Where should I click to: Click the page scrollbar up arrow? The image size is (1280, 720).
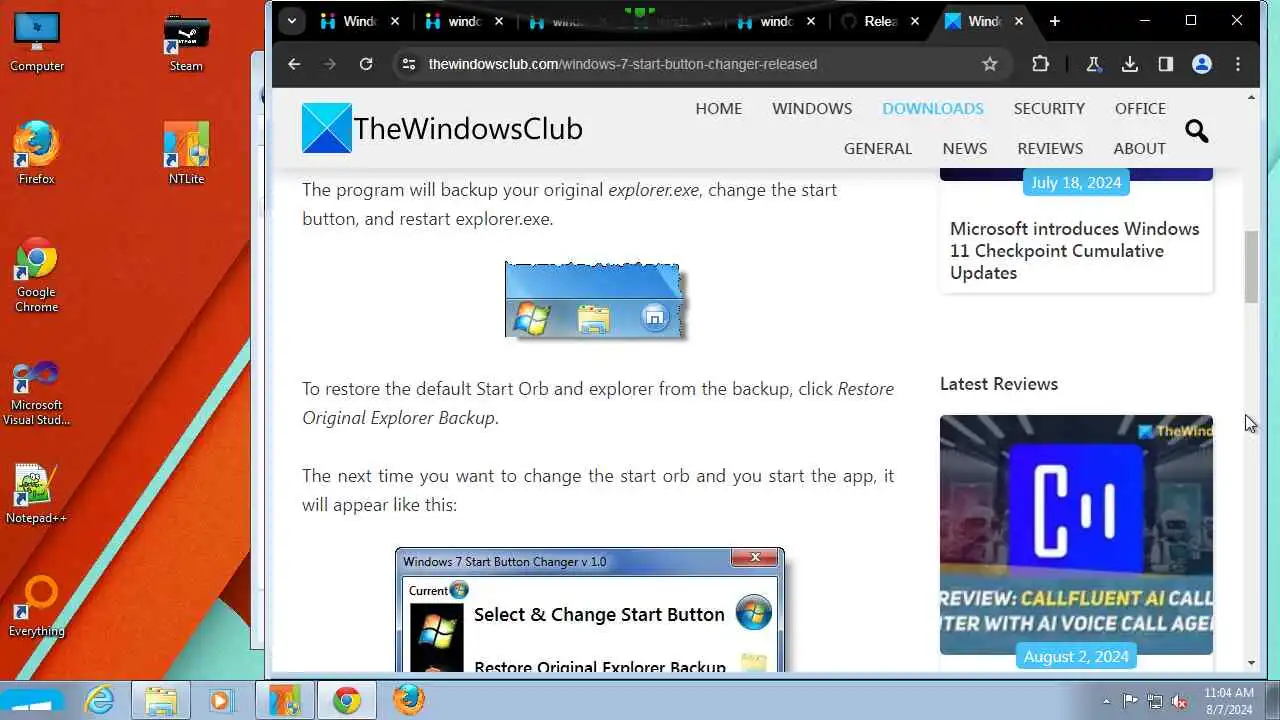1251,98
